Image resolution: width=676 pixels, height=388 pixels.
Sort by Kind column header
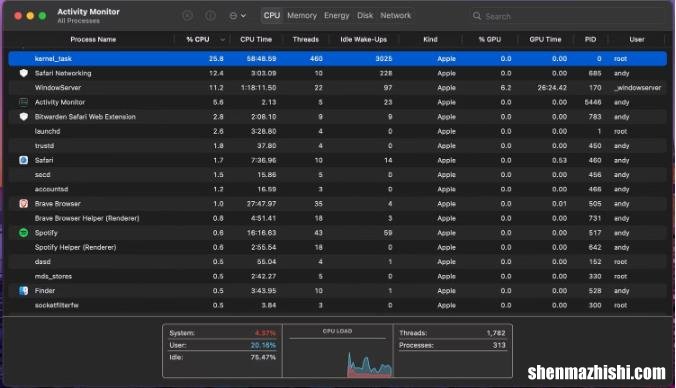[x=430, y=39]
